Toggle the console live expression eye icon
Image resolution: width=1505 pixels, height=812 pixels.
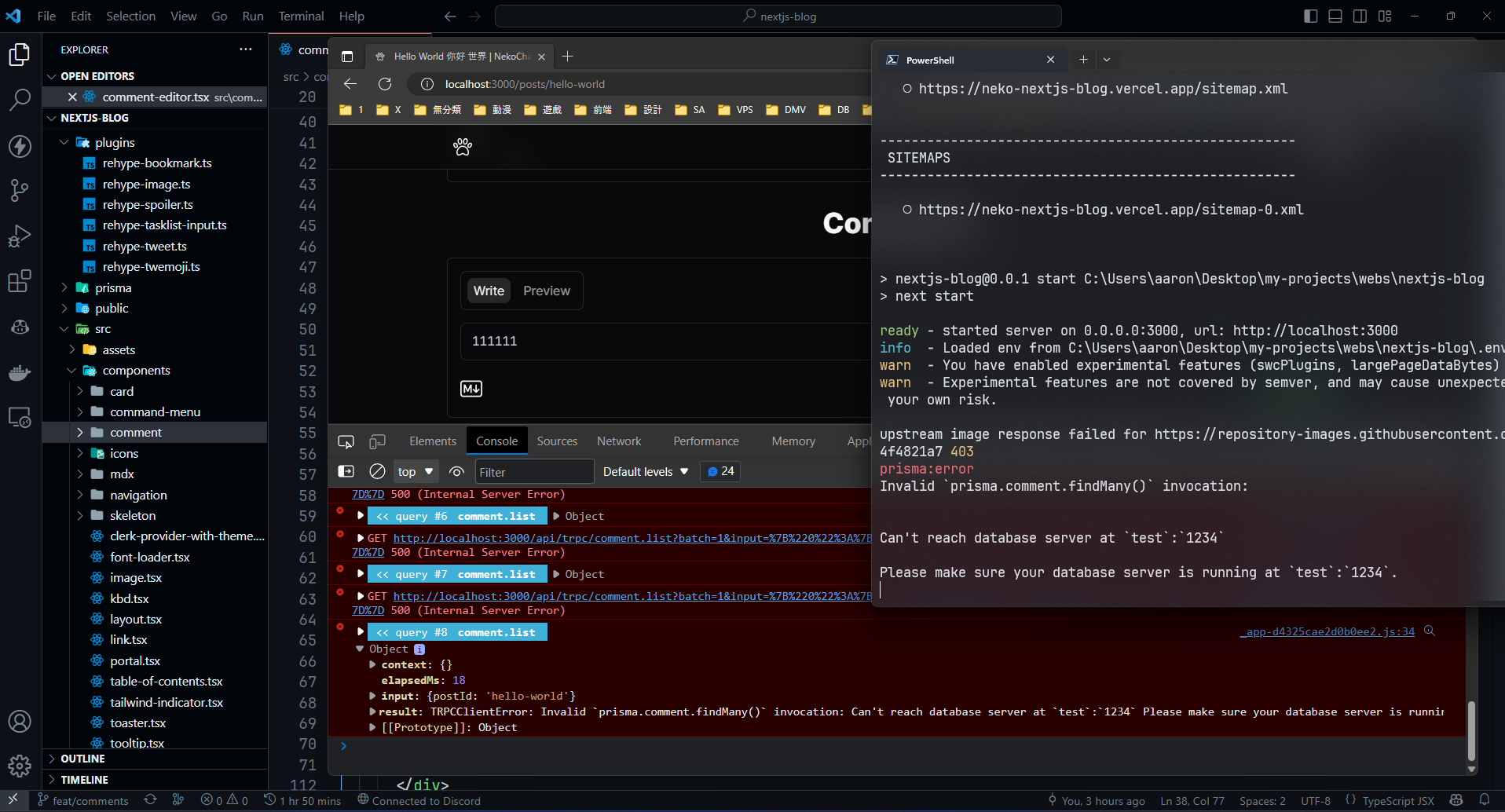coord(456,471)
